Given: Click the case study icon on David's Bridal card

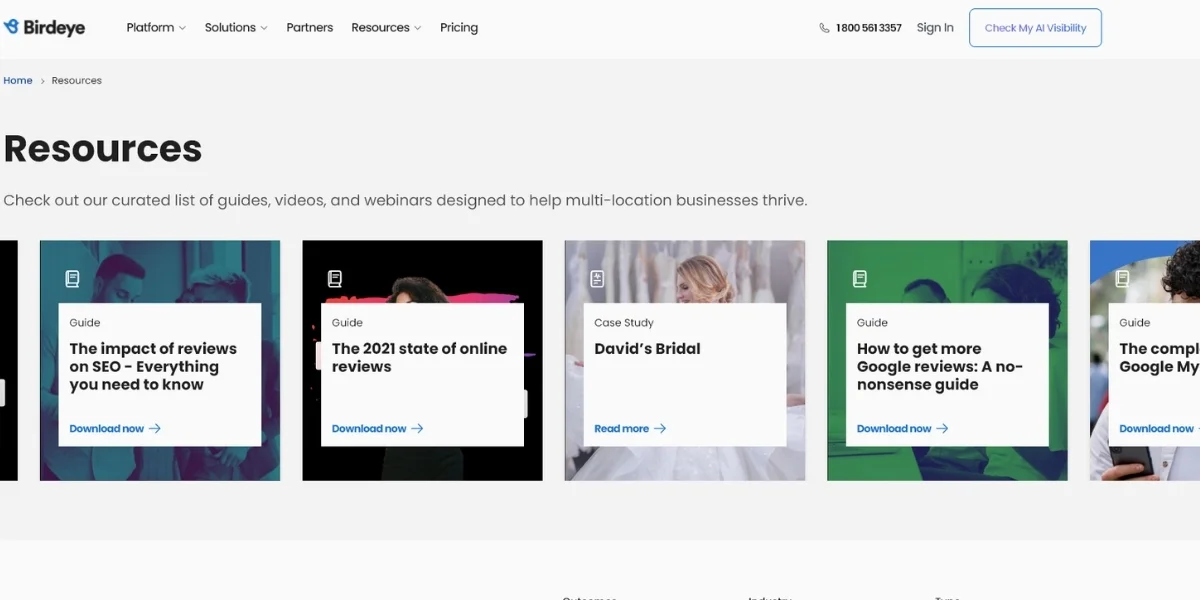Looking at the screenshot, I should click(x=597, y=279).
